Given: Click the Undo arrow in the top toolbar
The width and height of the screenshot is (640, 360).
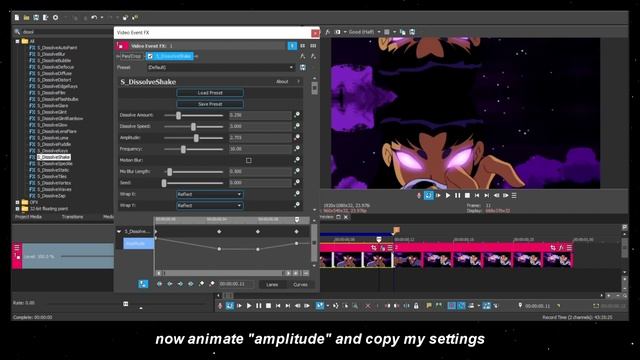Looking at the screenshot, I should point(94,18).
